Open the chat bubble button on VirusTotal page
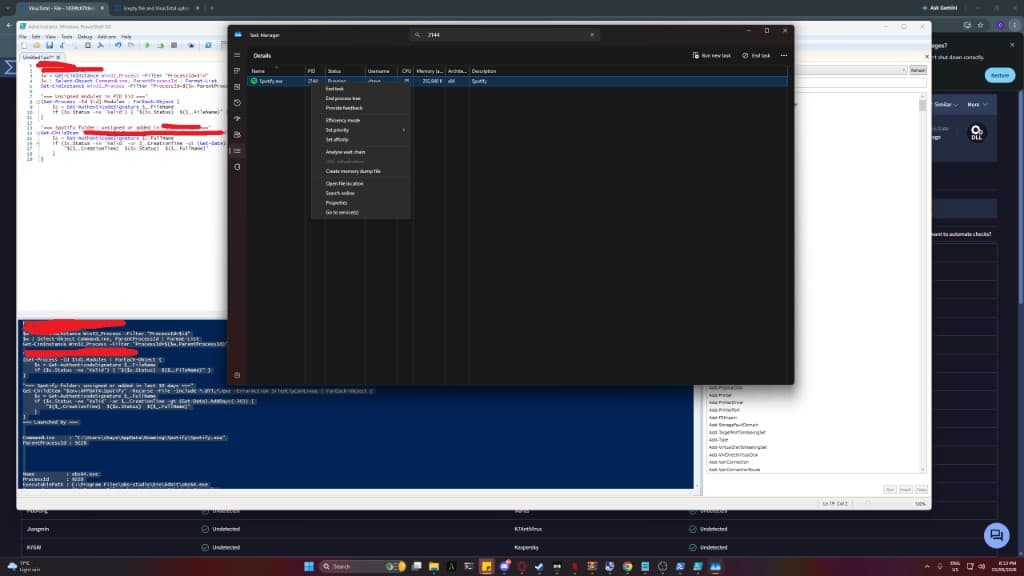1024x576 pixels. [997, 536]
